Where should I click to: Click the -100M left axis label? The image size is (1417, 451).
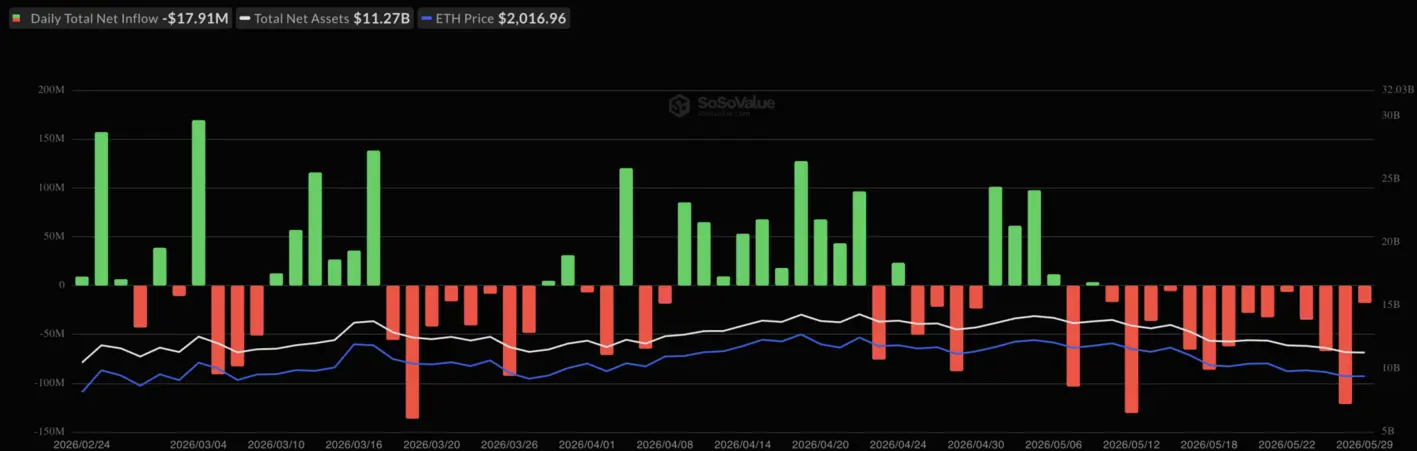click(x=48, y=383)
